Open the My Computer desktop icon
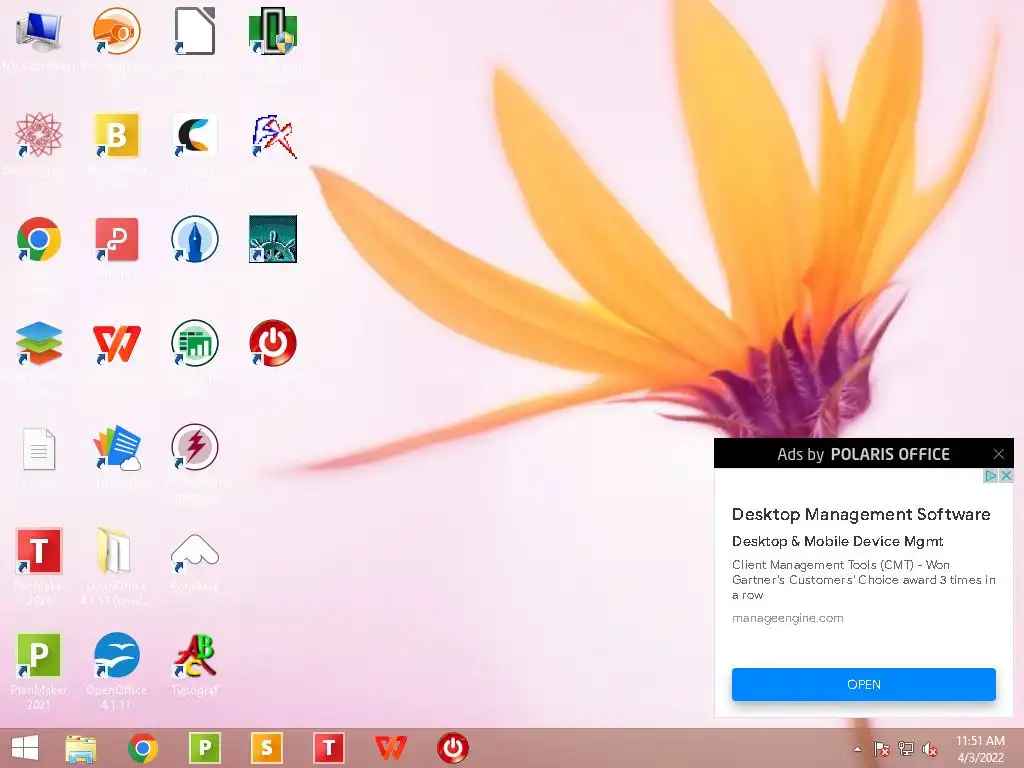Viewport: 1024px width, 768px height. click(39, 31)
